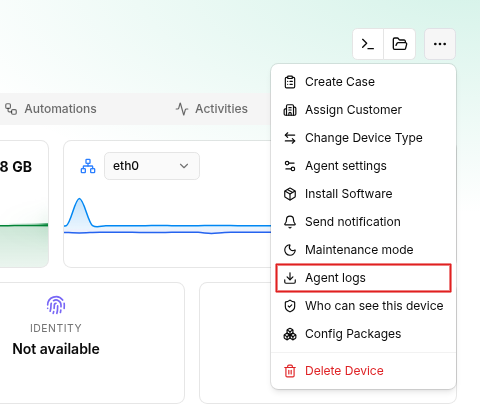Image resolution: width=480 pixels, height=416 pixels.
Task: Expand the eth0 interface dropdown
Action: pos(152,166)
